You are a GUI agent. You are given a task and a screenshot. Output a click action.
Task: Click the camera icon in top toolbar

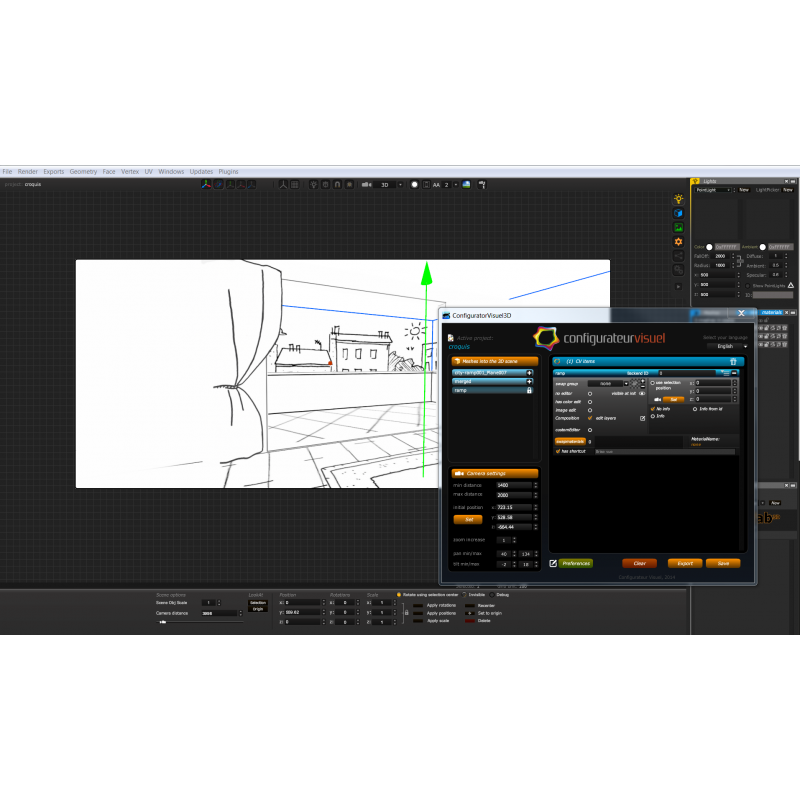(x=366, y=185)
